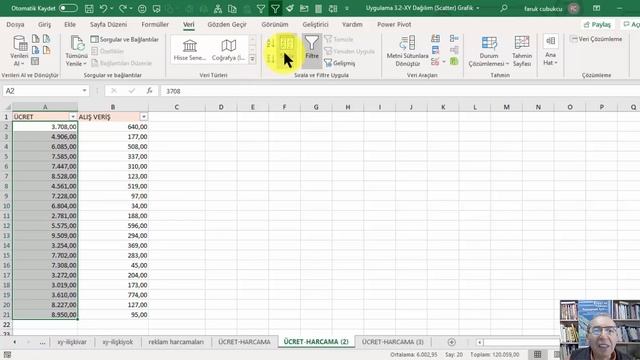
Task: Click the Save icon in quick access toolbar
Action: 89,9
